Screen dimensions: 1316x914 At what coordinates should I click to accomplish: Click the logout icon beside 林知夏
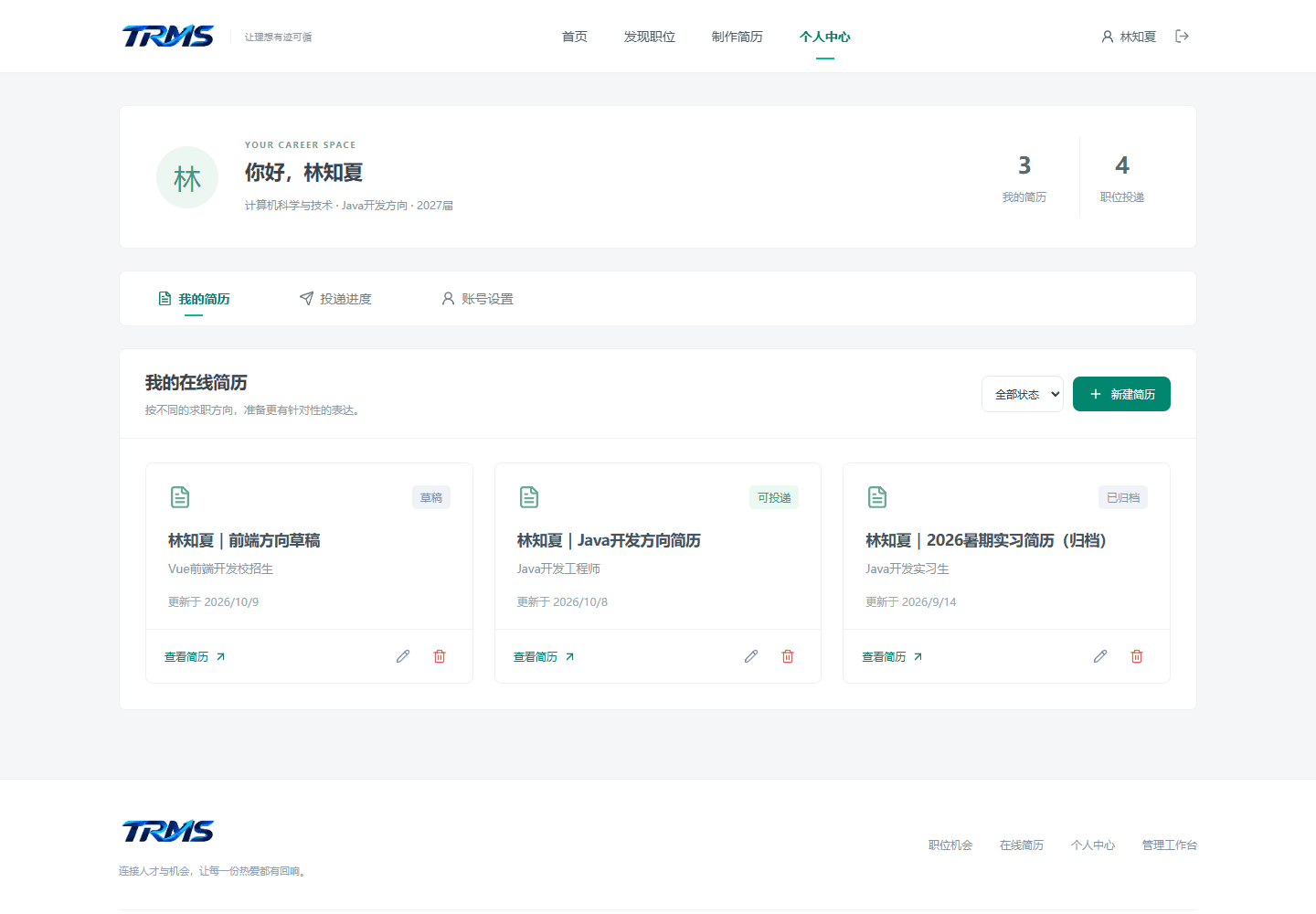coord(1182,37)
